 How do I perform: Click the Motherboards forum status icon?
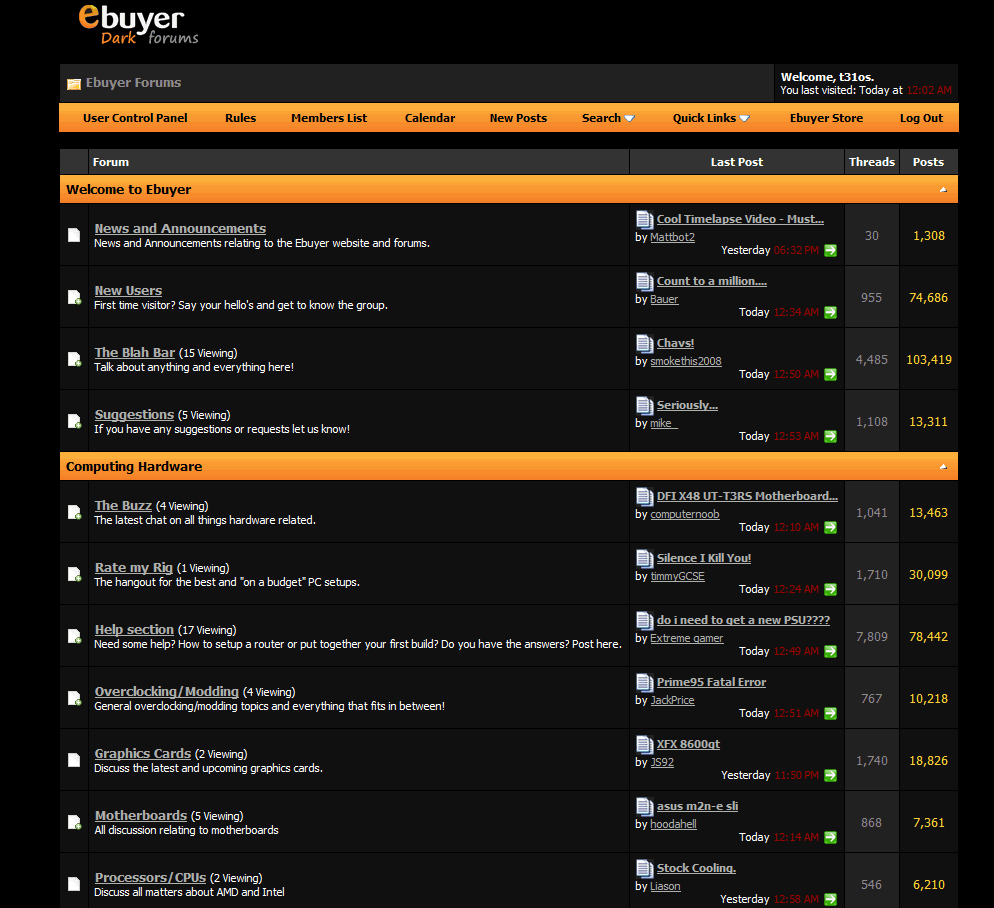[74, 822]
